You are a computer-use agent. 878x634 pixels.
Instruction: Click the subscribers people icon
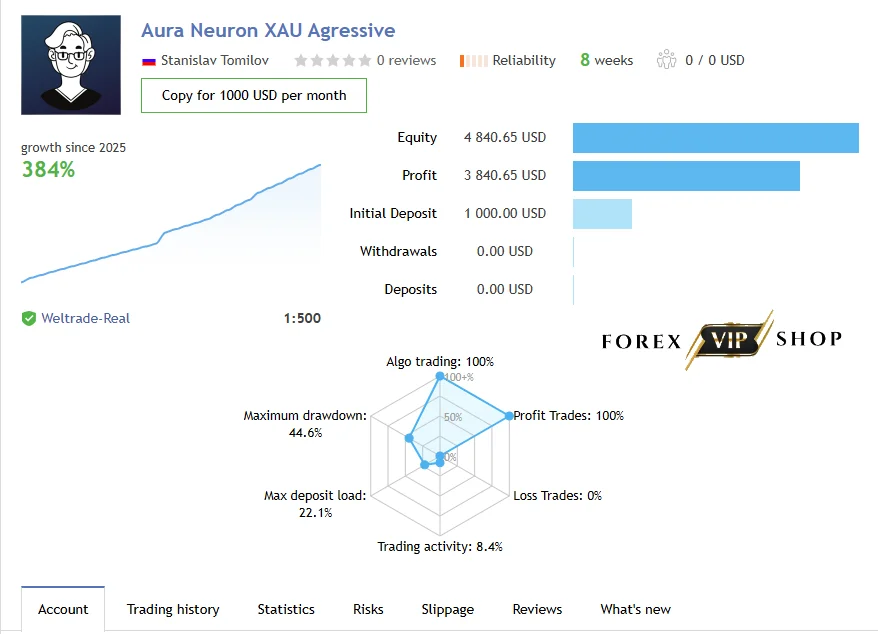[x=666, y=59]
